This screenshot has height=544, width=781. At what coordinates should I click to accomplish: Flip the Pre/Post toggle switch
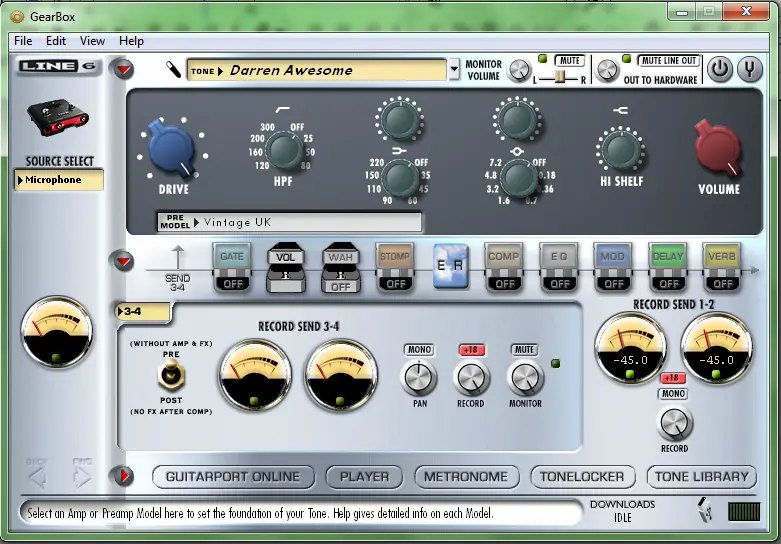point(171,375)
